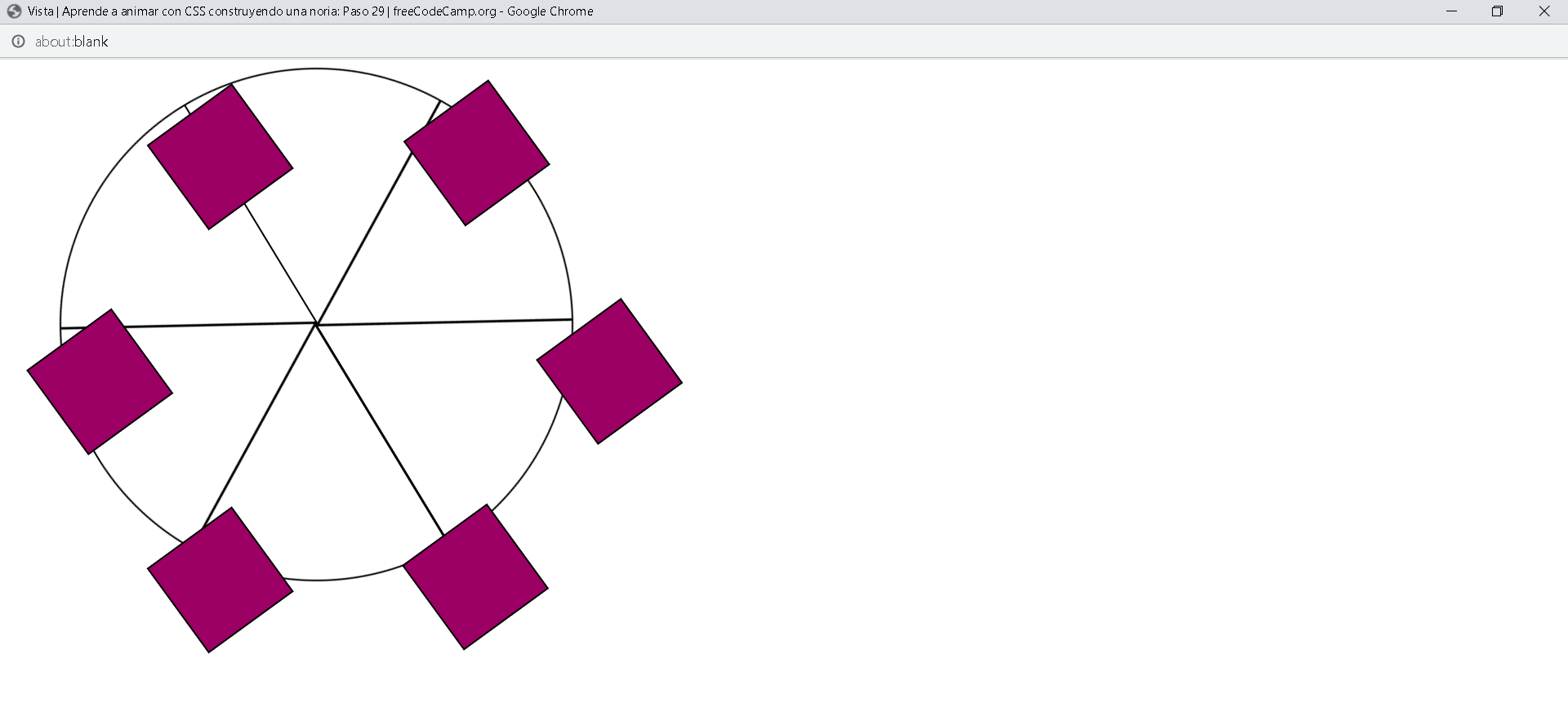Select the top-left magenta cabin
The width and height of the screenshot is (1568, 707).
[220, 157]
